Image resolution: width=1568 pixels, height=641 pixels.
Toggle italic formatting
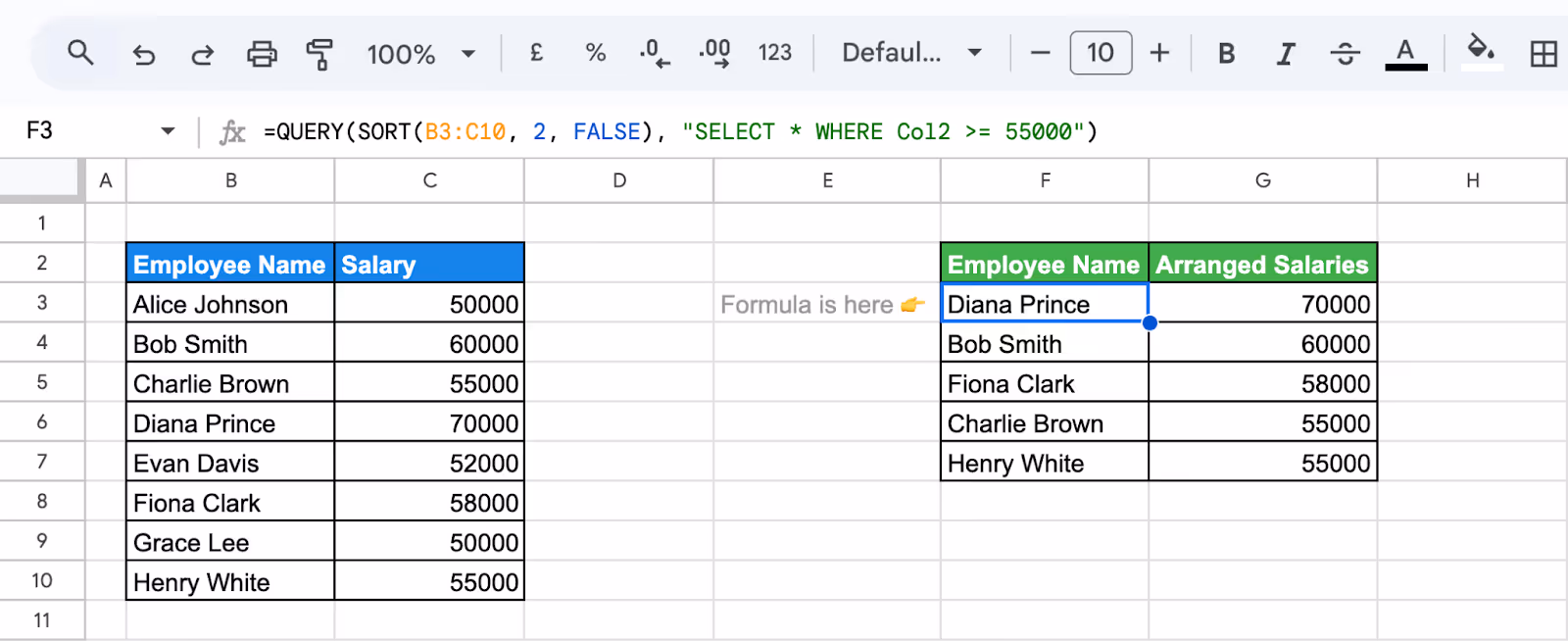click(1286, 54)
